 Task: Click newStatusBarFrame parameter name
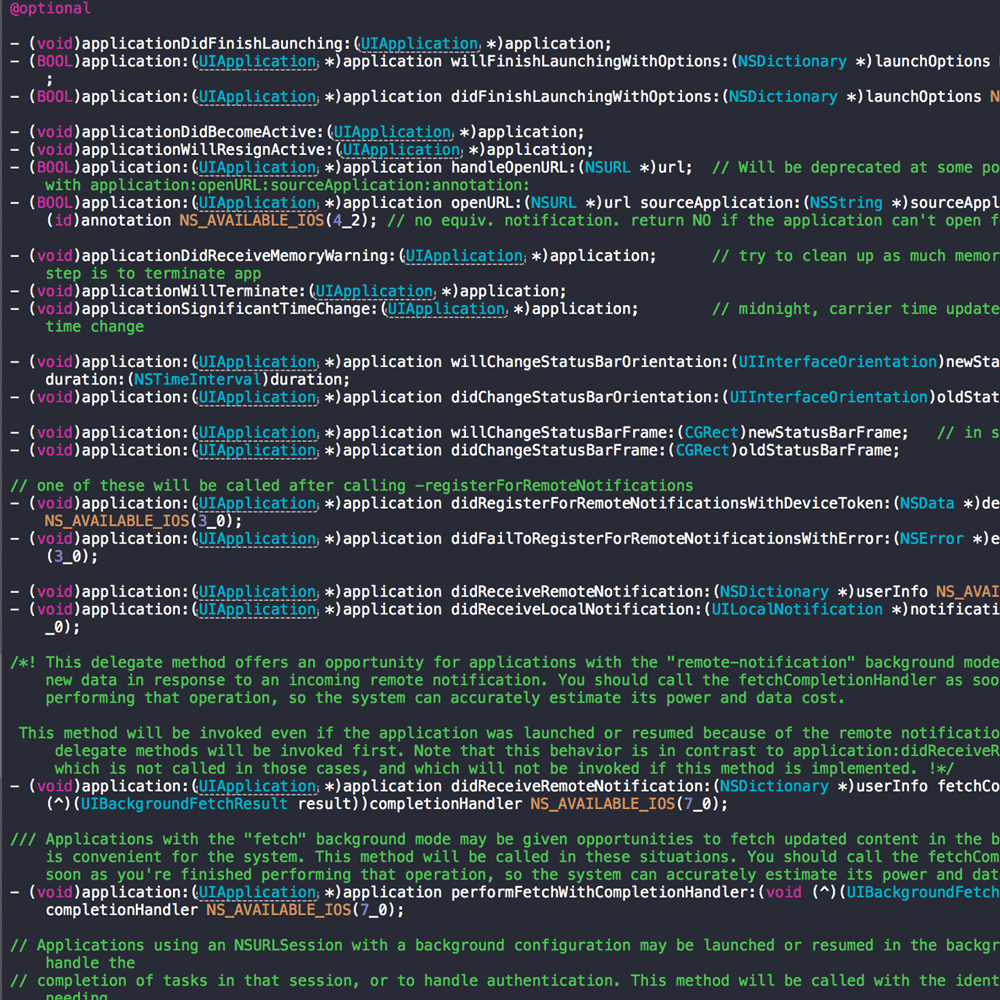(824, 432)
